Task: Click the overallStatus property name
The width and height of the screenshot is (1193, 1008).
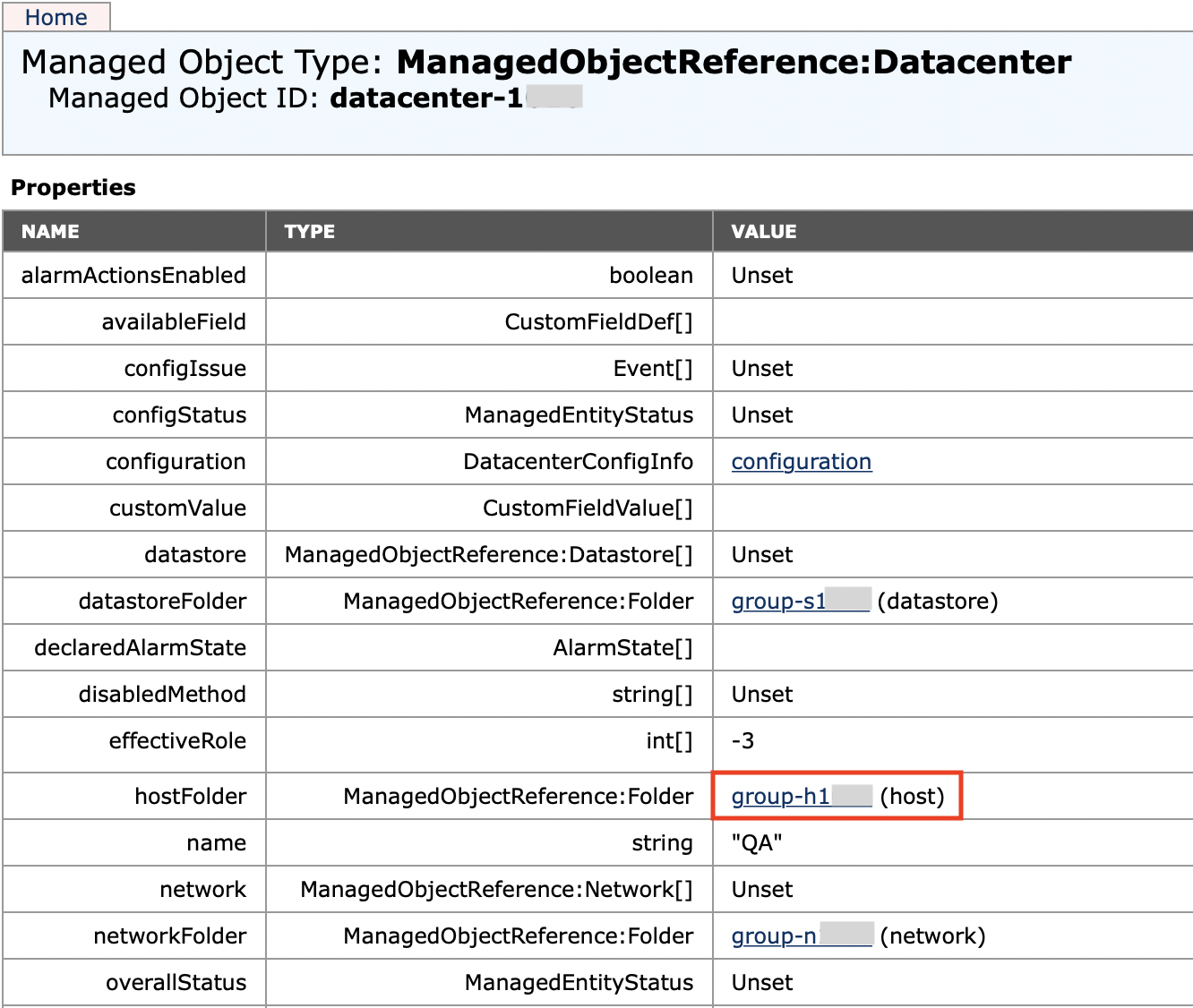Action: (176, 983)
